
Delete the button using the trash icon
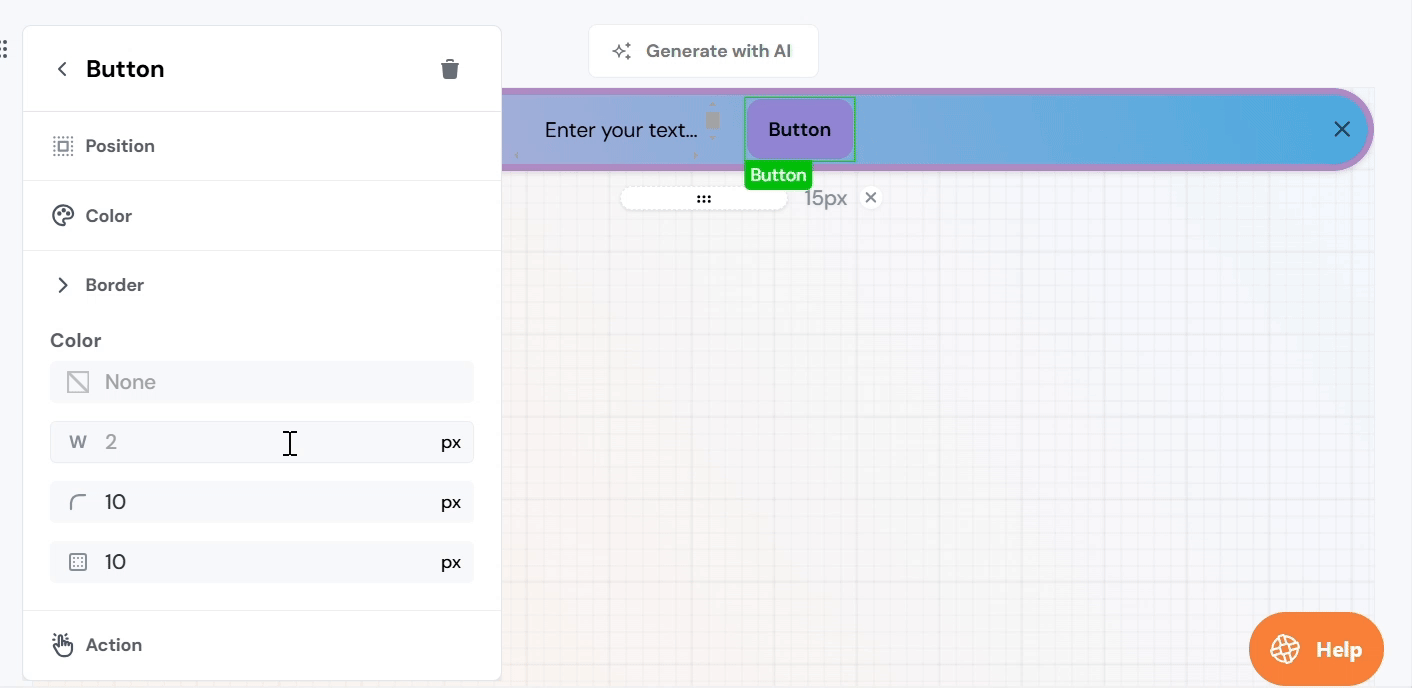point(450,69)
